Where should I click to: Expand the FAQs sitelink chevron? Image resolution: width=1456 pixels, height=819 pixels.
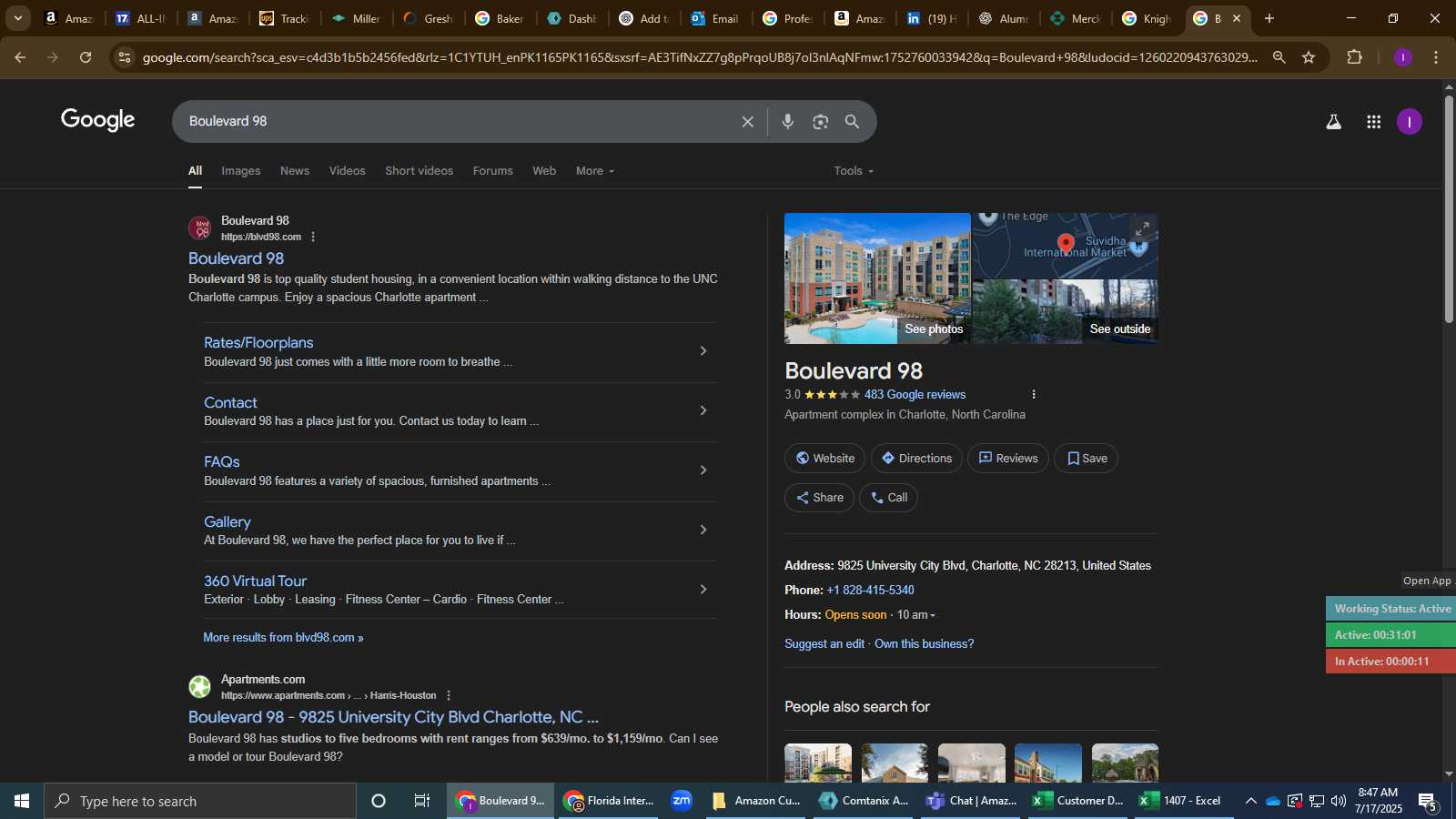tap(703, 470)
